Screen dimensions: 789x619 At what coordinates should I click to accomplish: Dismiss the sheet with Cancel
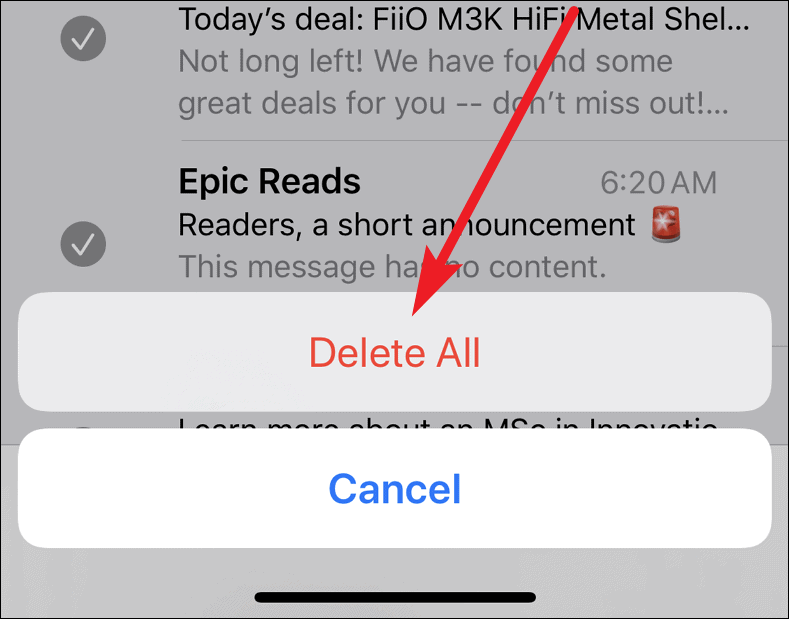click(394, 488)
